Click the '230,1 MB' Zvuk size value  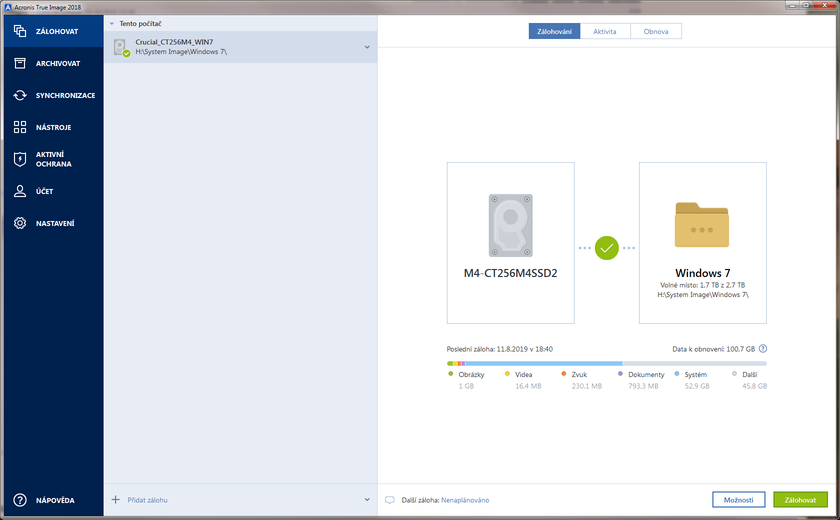pos(587,386)
